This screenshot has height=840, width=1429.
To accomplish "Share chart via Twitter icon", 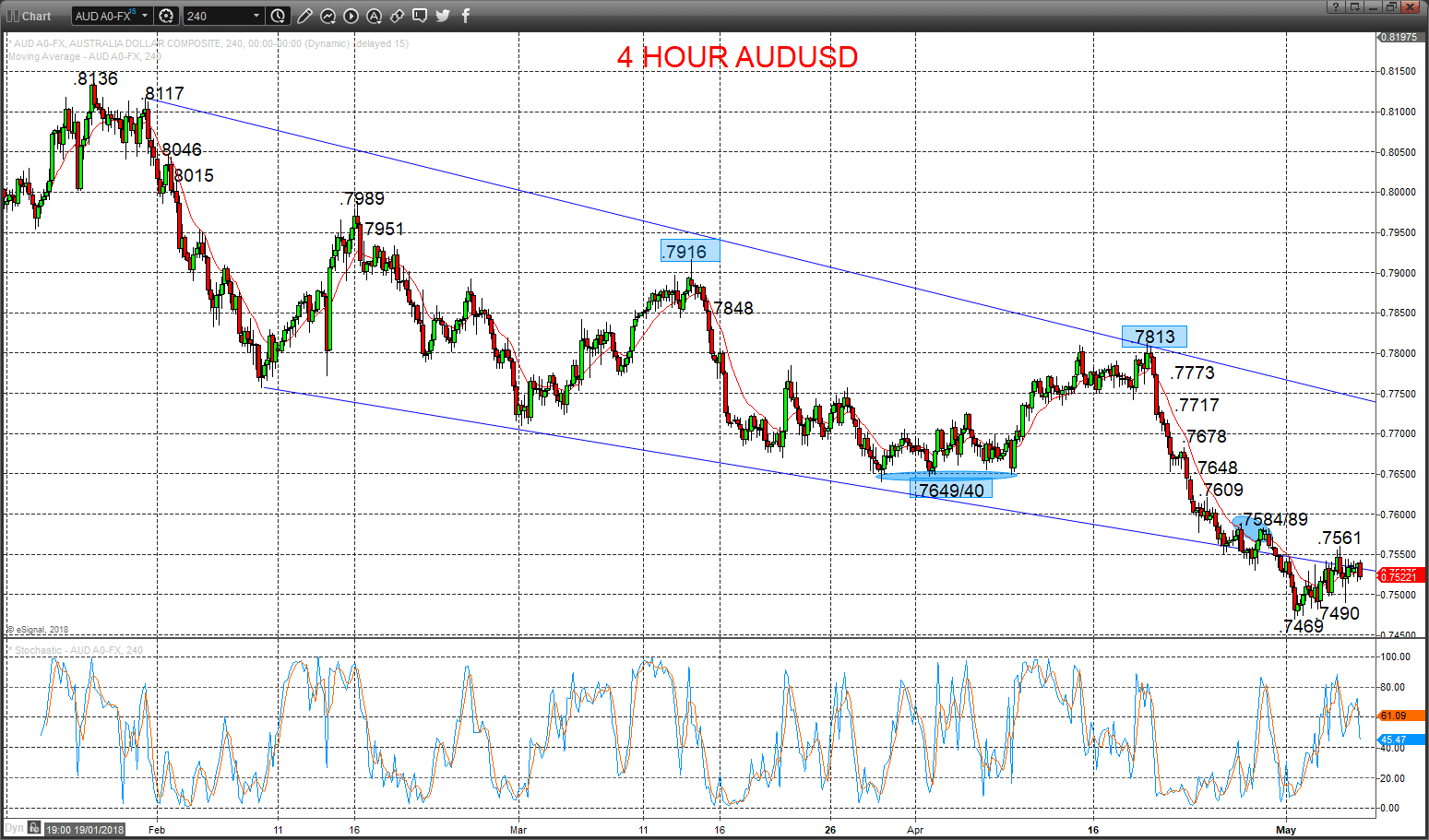I will tap(443, 16).
